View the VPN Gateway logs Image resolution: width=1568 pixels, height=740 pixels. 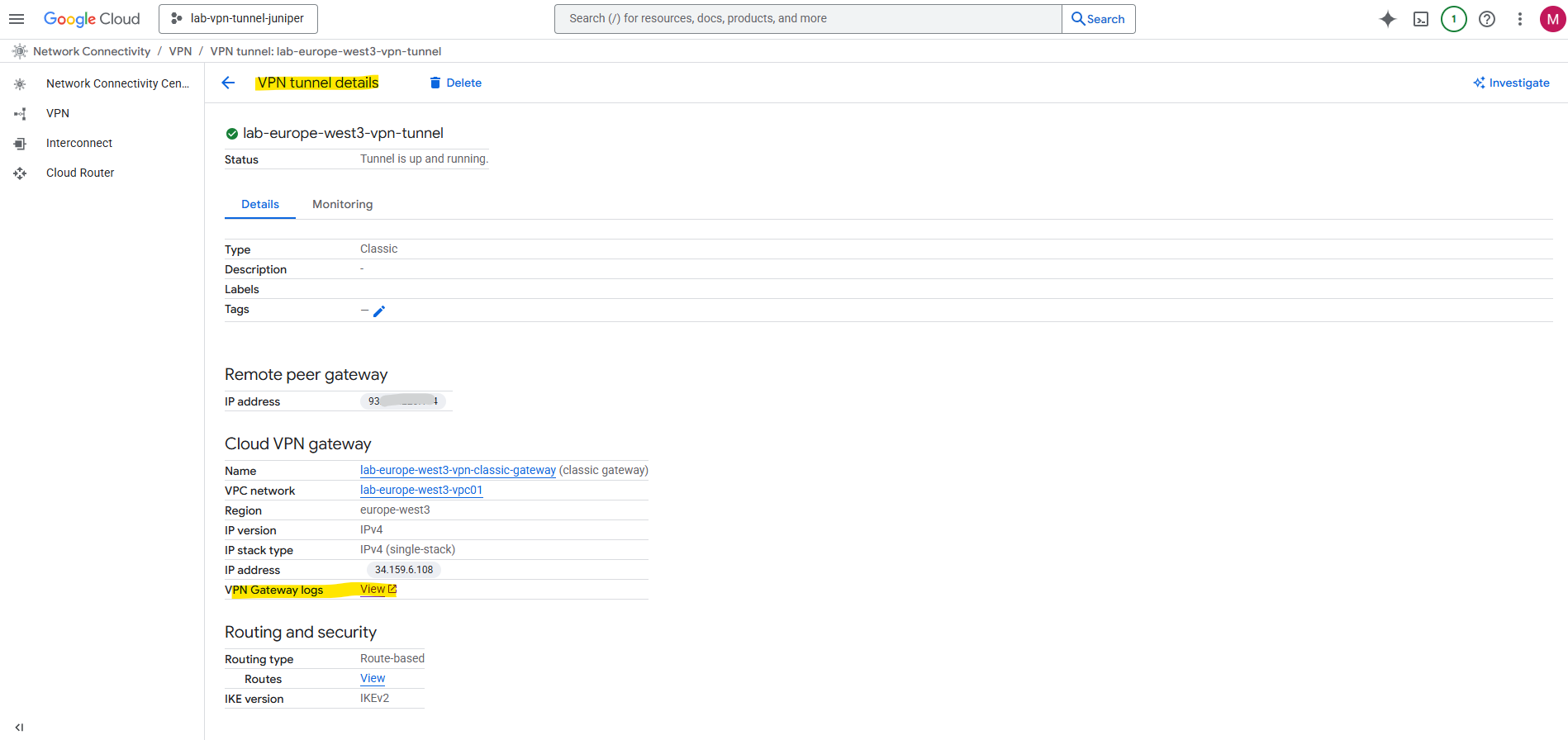(x=373, y=589)
